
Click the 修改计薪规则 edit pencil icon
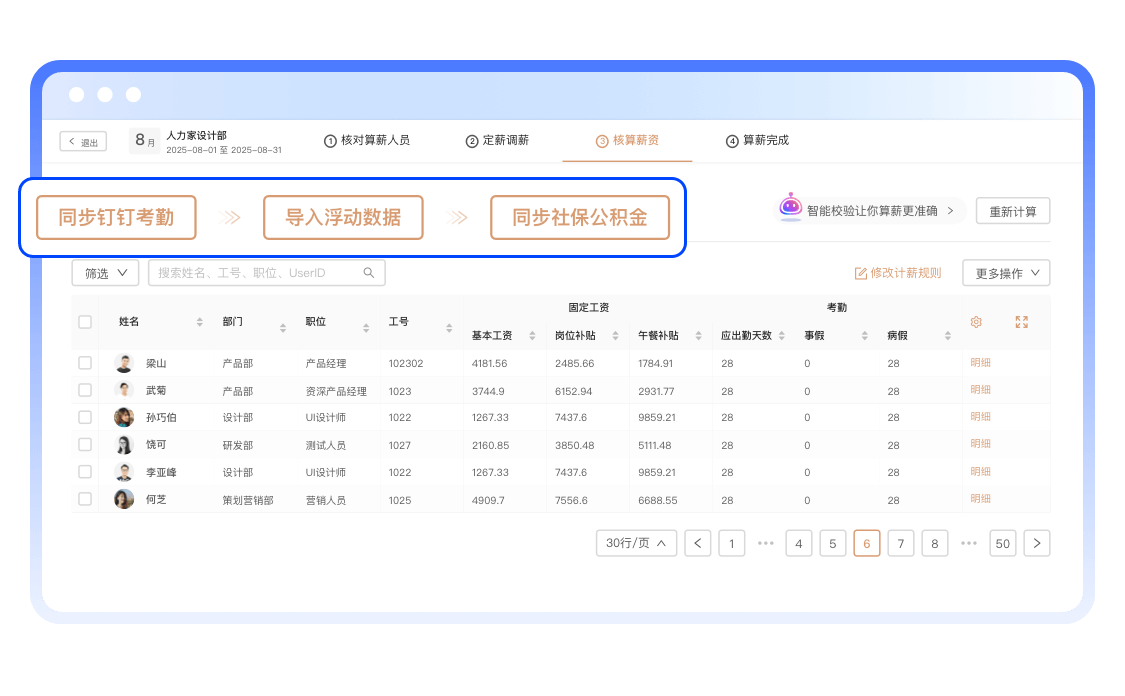tap(860, 273)
